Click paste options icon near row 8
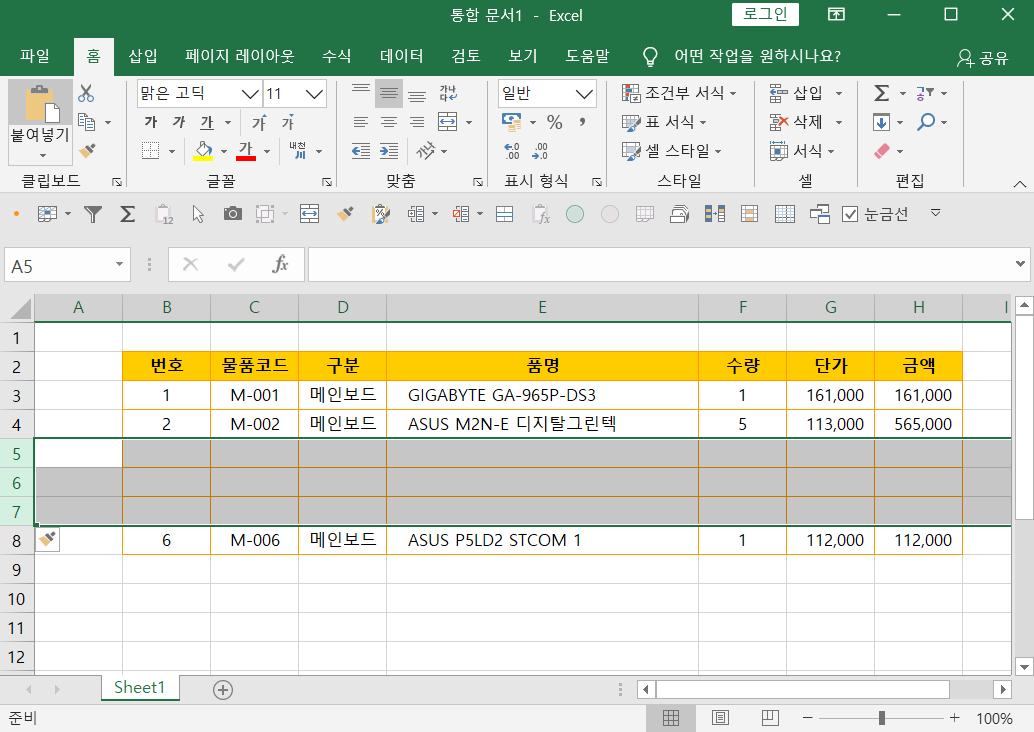 coord(47,539)
